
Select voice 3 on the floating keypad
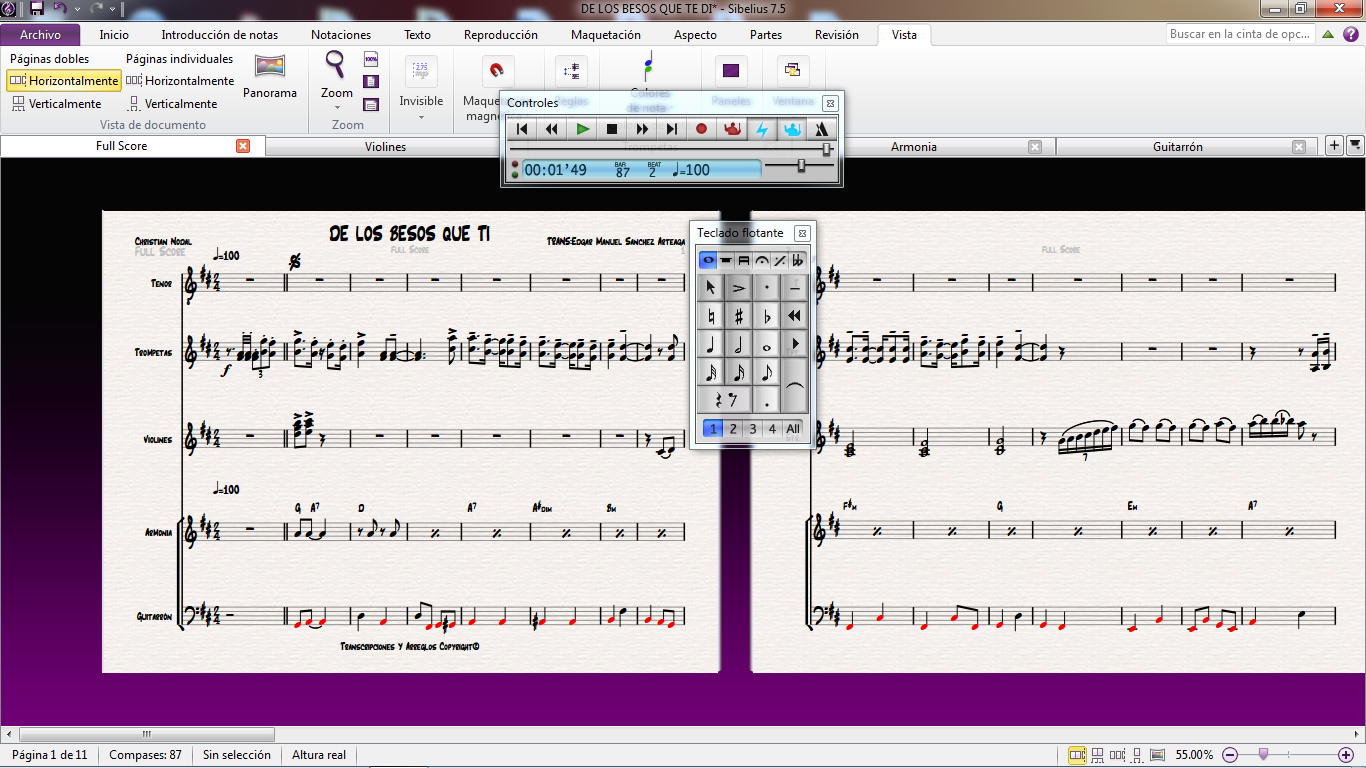pyautogui.click(x=753, y=429)
